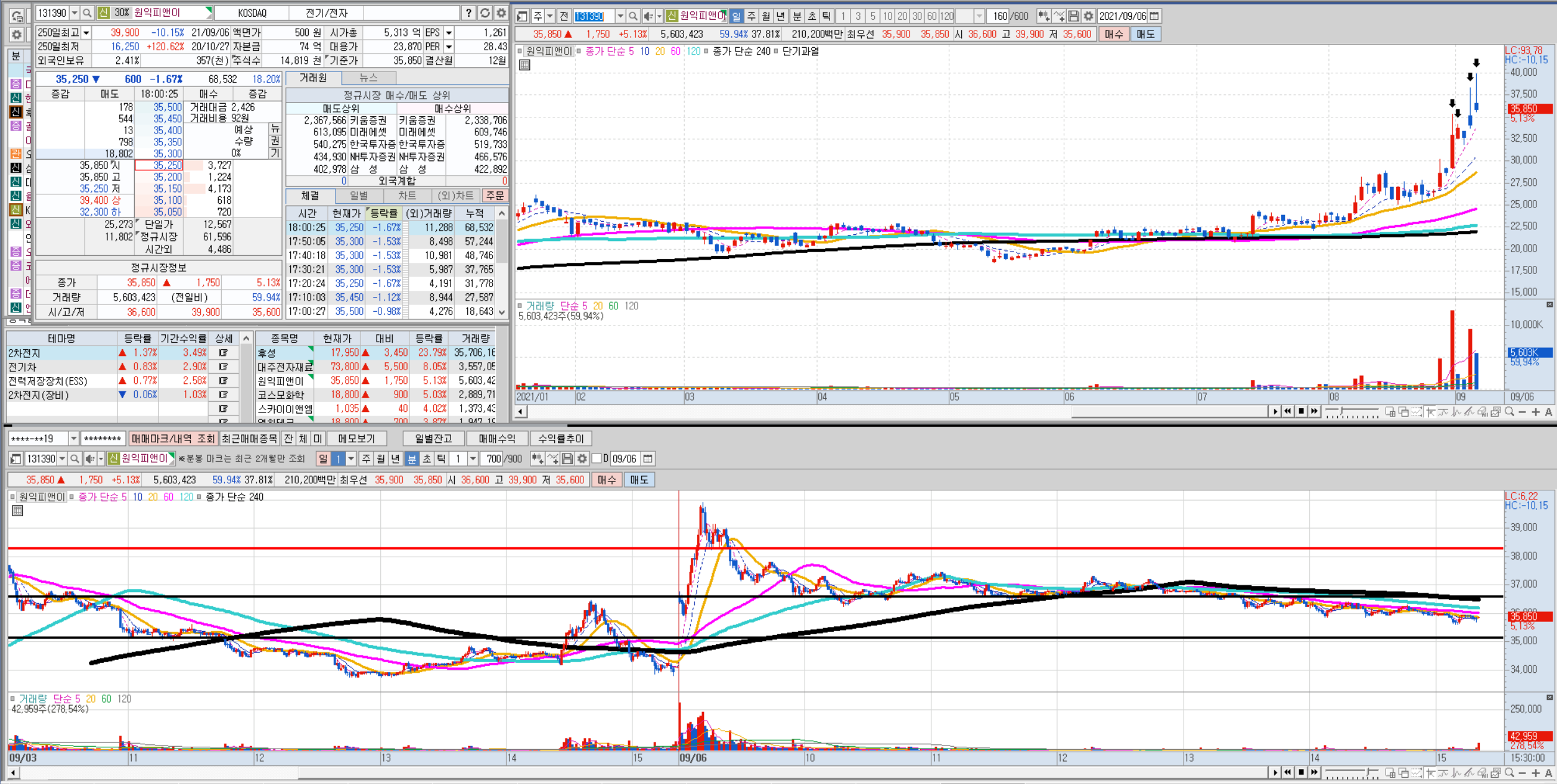This screenshot has width=1557, height=784.
Task: Select 년 period in daily chart toolbar
Action: click(781, 16)
